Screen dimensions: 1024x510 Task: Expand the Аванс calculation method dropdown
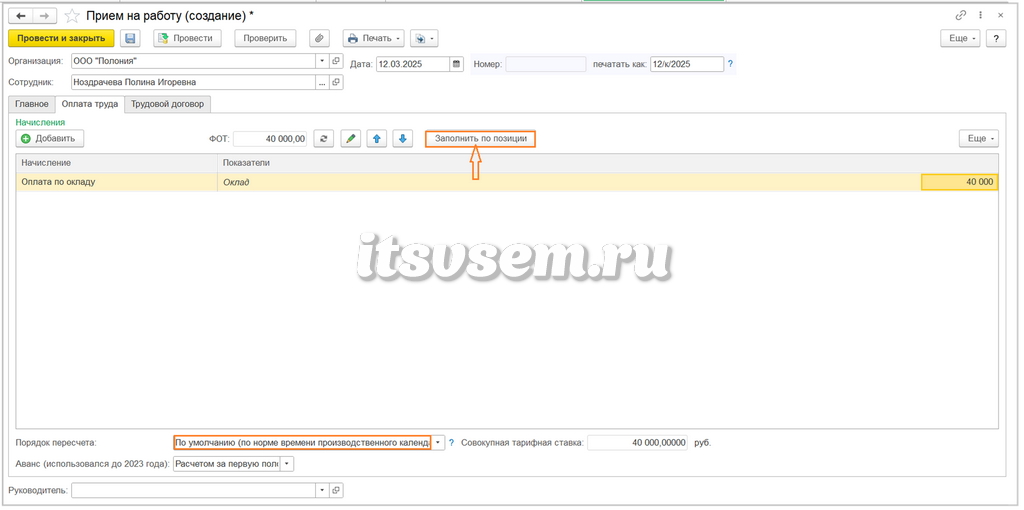[x=287, y=464]
